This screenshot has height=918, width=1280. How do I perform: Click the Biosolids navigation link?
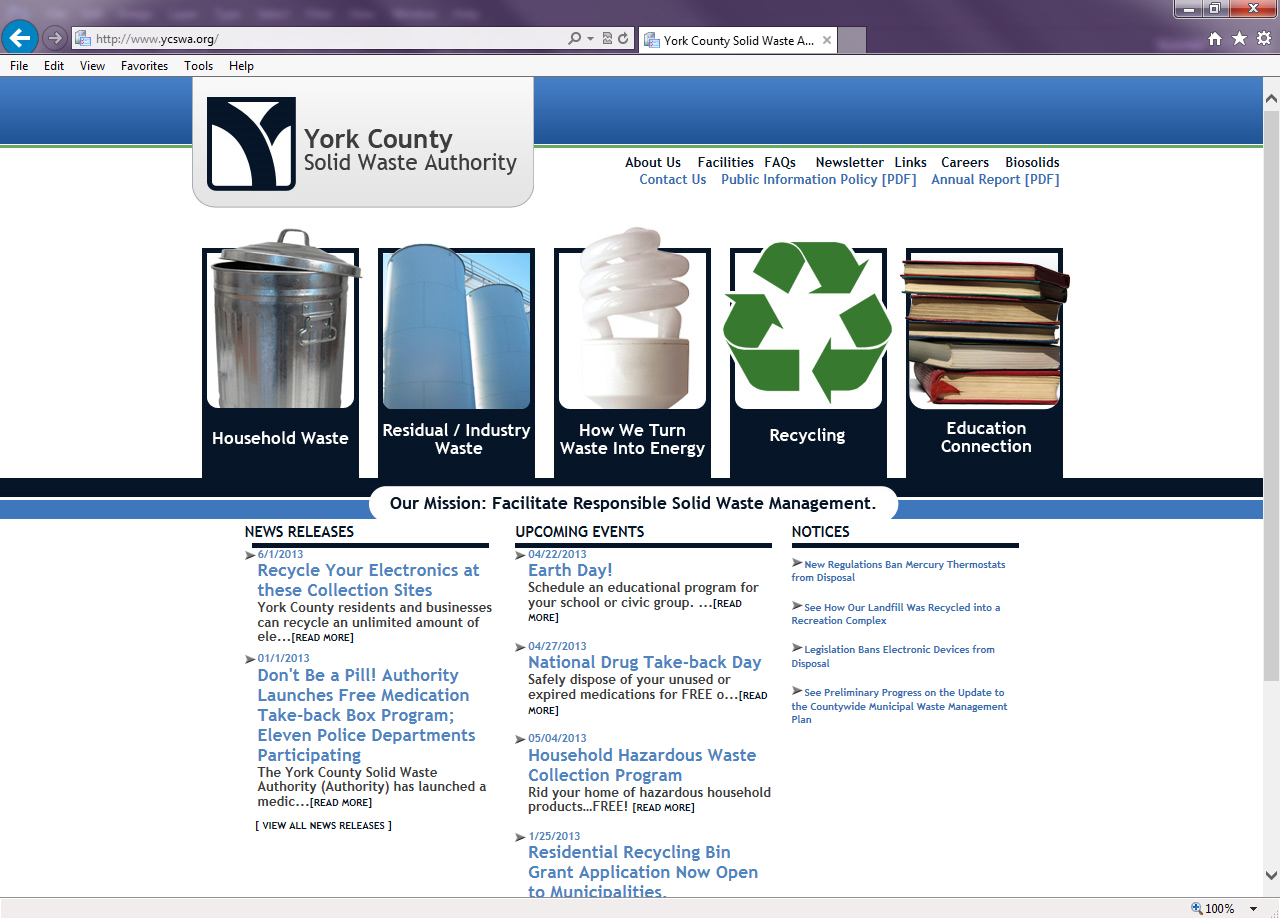[1032, 162]
